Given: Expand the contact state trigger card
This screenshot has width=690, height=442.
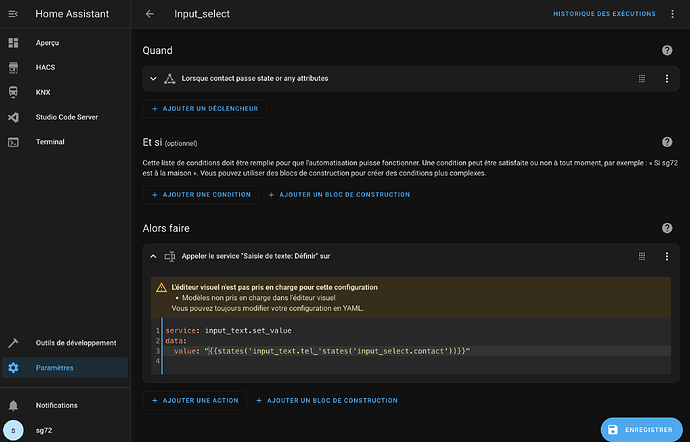Looking at the screenshot, I should [x=153, y=79].
